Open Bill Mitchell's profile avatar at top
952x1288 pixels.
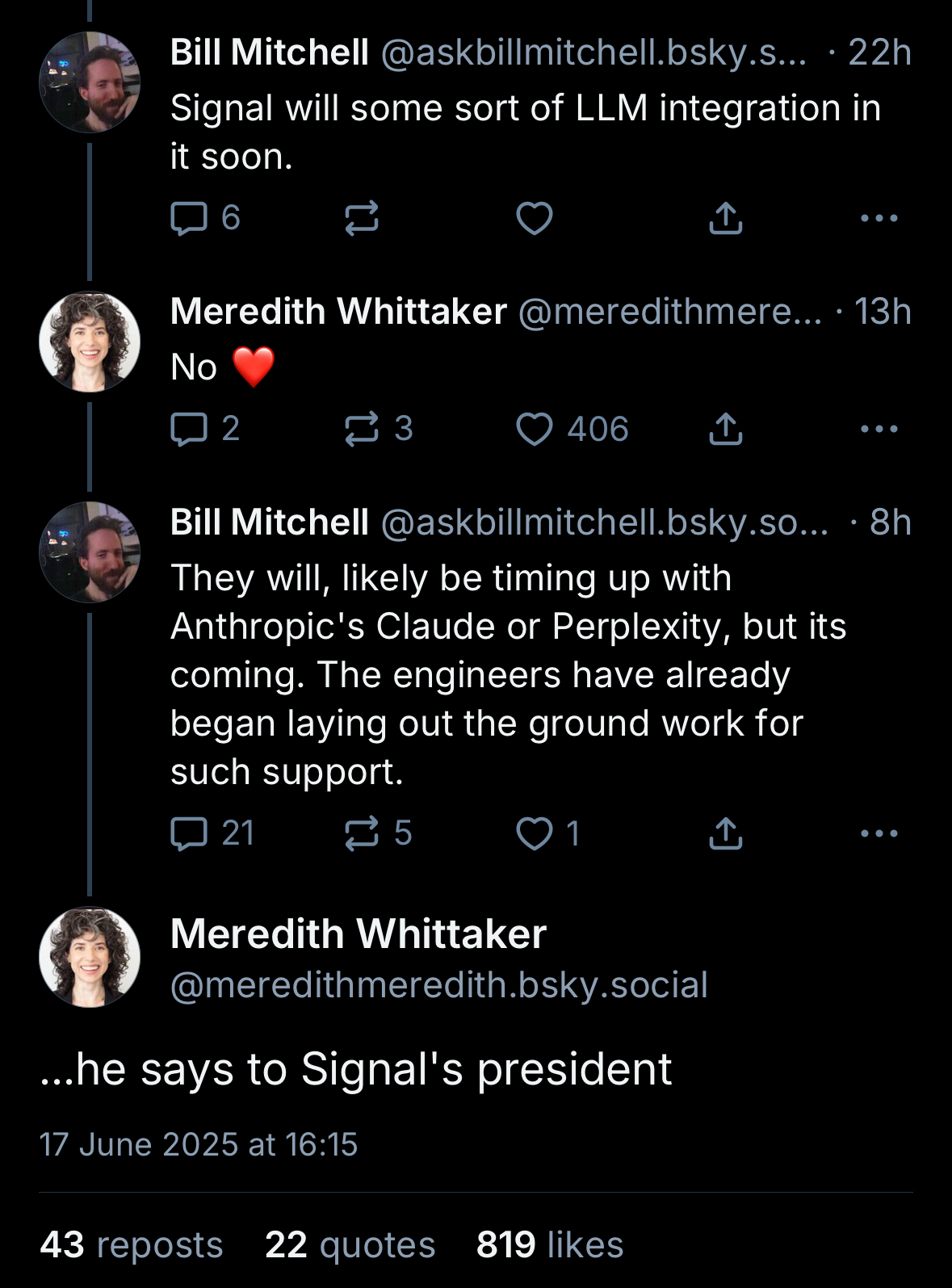click(90, 82)
